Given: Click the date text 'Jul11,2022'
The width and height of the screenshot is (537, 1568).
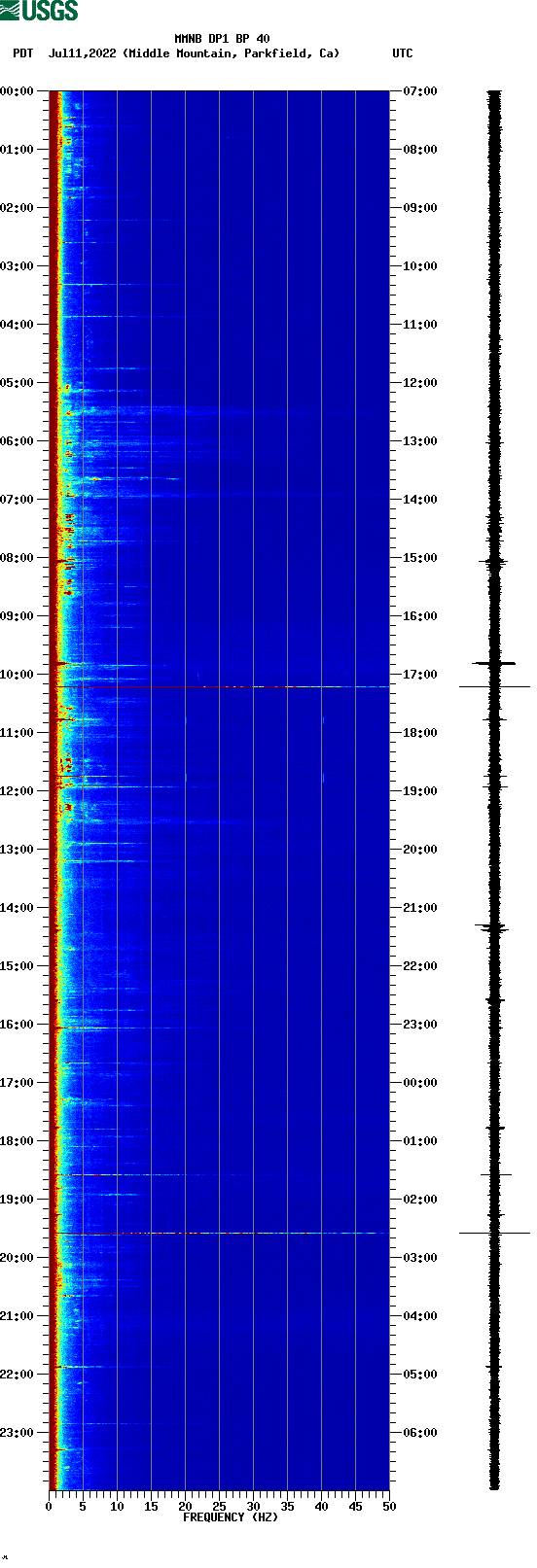Looking at the screenshot, I should [83, 53].
